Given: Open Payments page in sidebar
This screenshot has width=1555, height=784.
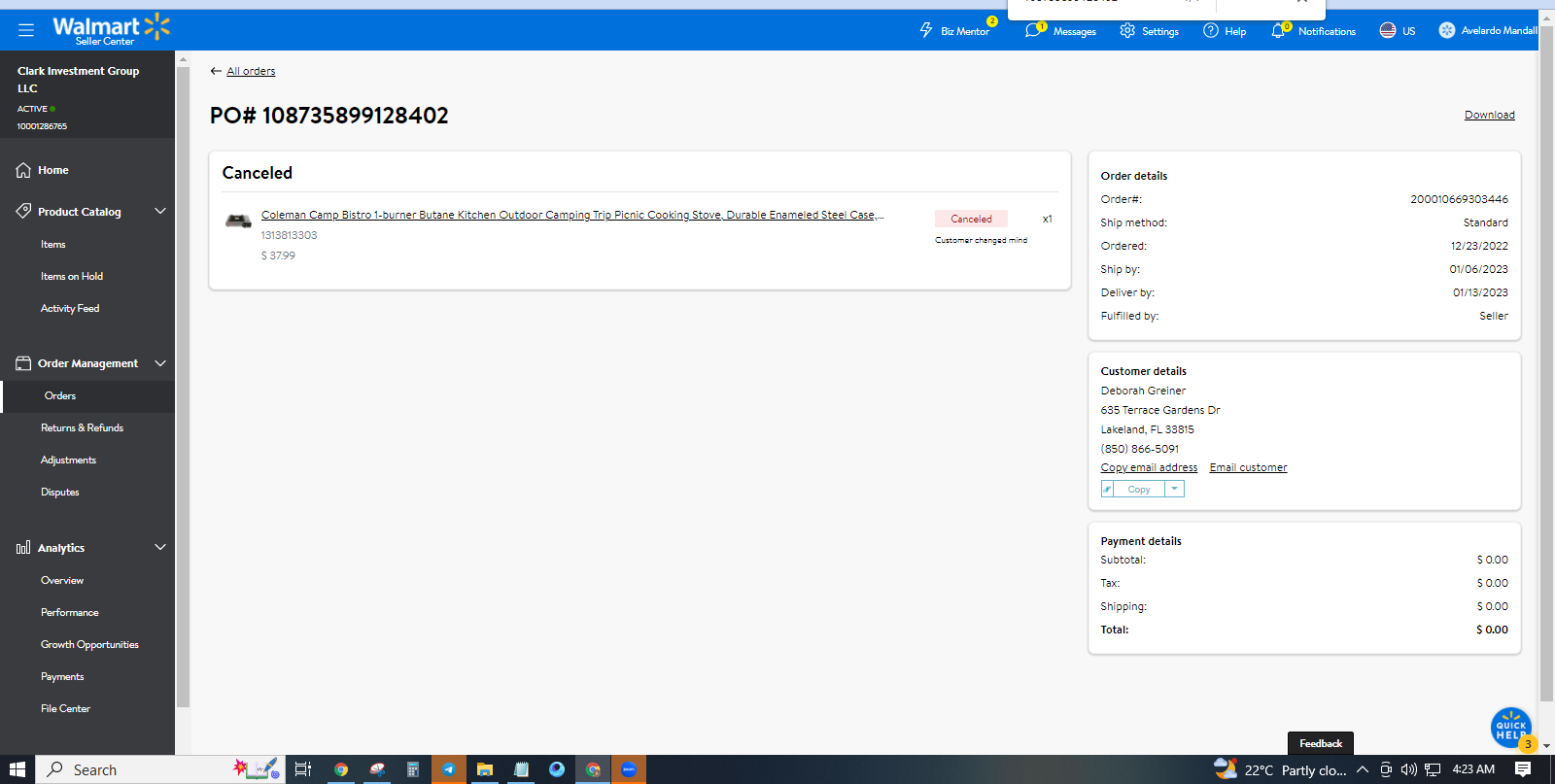Looking at the screenshot, I should 62,677.
